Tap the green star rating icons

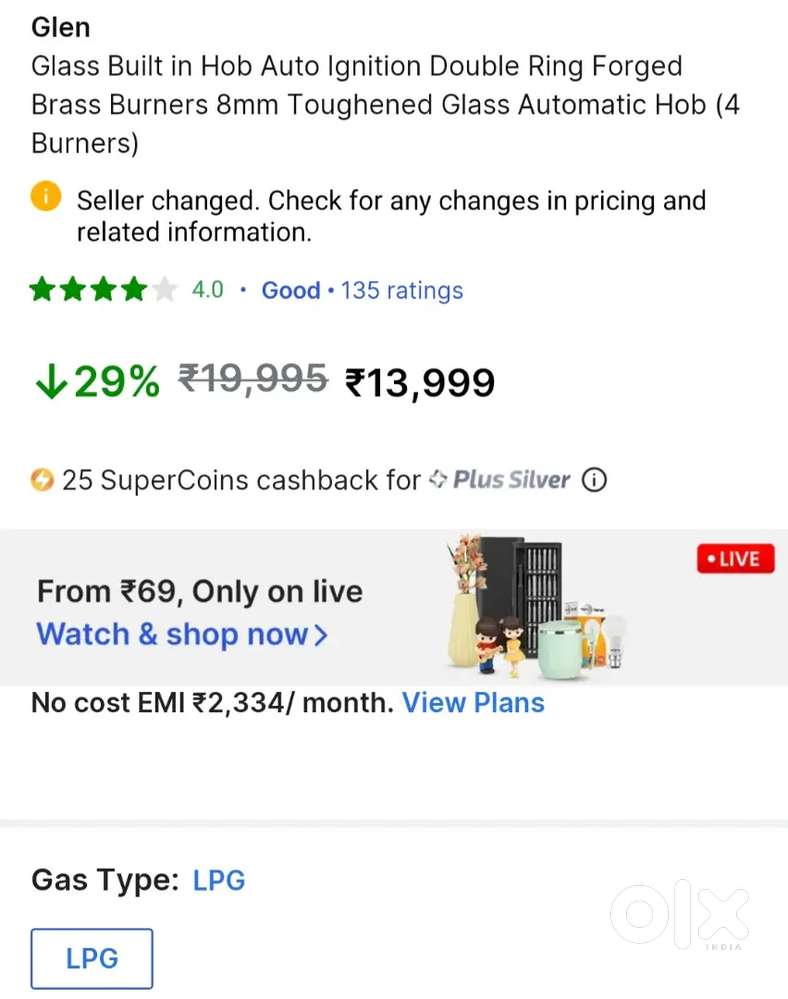[x=103, y=291]
